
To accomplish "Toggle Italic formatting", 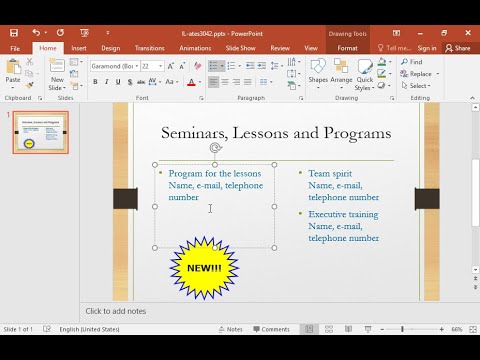I will [107, 82].
